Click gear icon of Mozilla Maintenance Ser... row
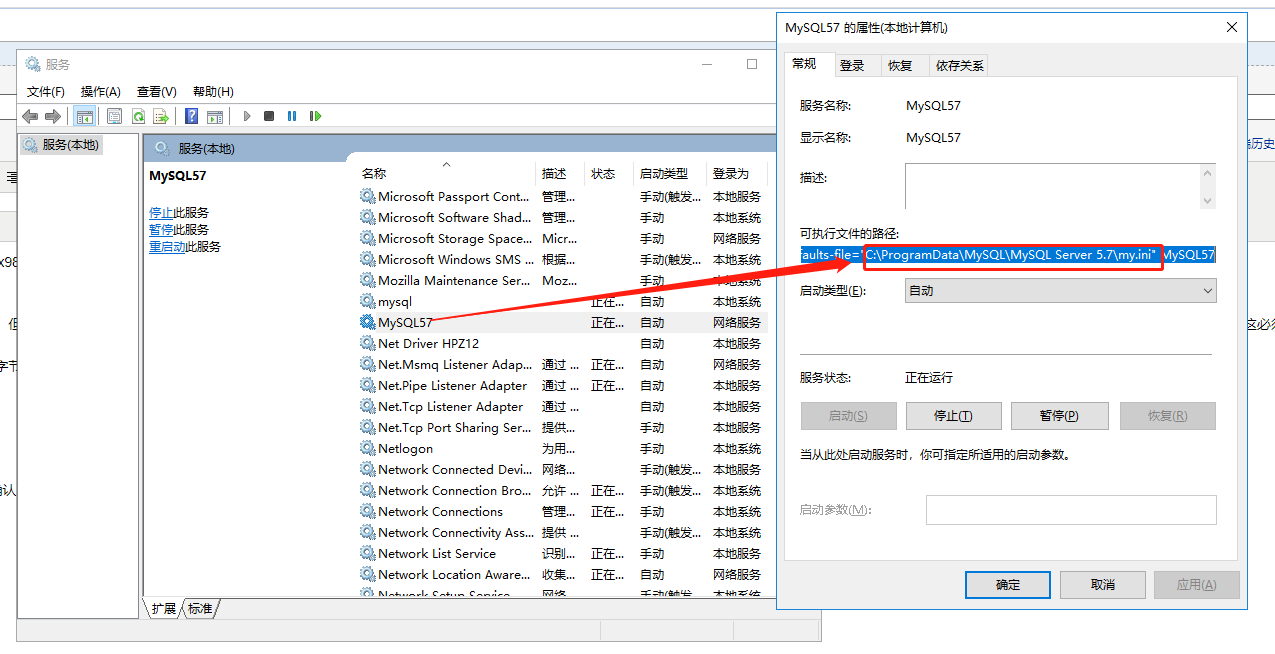Image resolution: width=1275 pixels, height=654 pixels. 368,280
